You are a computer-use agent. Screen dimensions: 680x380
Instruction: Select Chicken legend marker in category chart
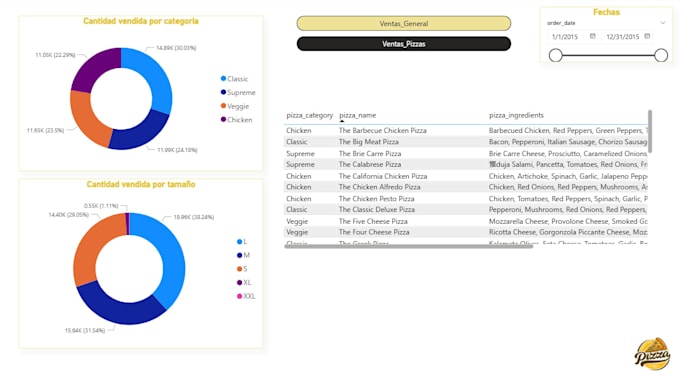(x=223, y=119)
